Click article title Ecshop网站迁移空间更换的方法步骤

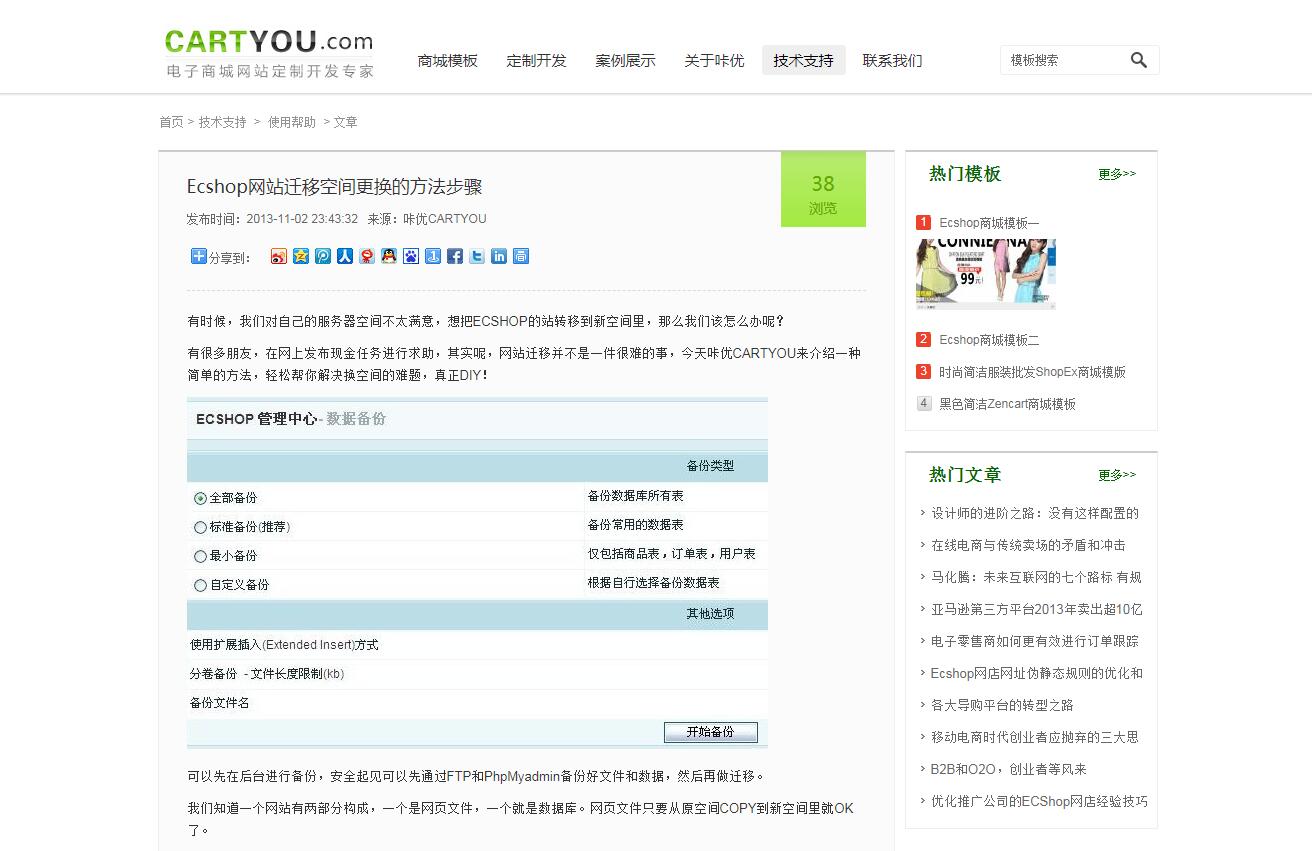[335, 187]
